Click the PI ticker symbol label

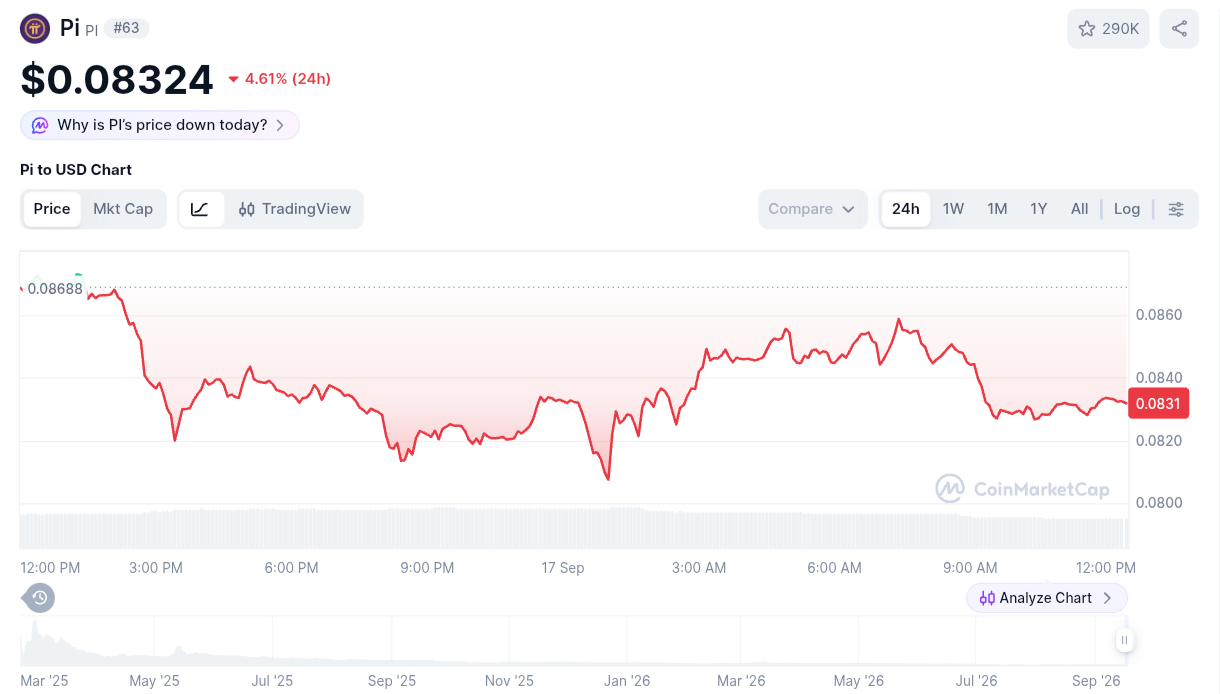coord(91,31)
